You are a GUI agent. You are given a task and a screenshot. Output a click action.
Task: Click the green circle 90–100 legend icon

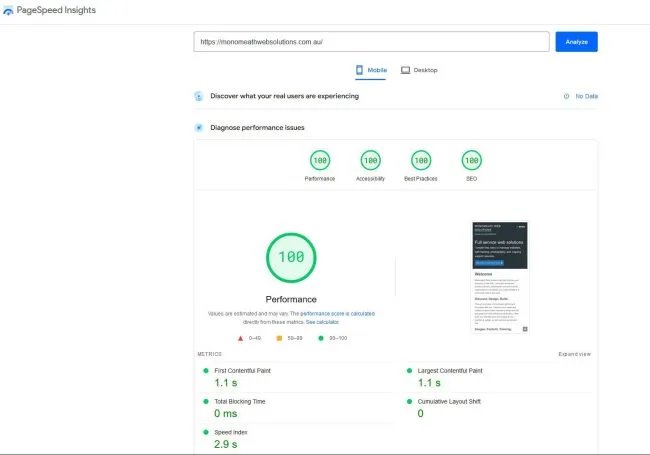320,338
